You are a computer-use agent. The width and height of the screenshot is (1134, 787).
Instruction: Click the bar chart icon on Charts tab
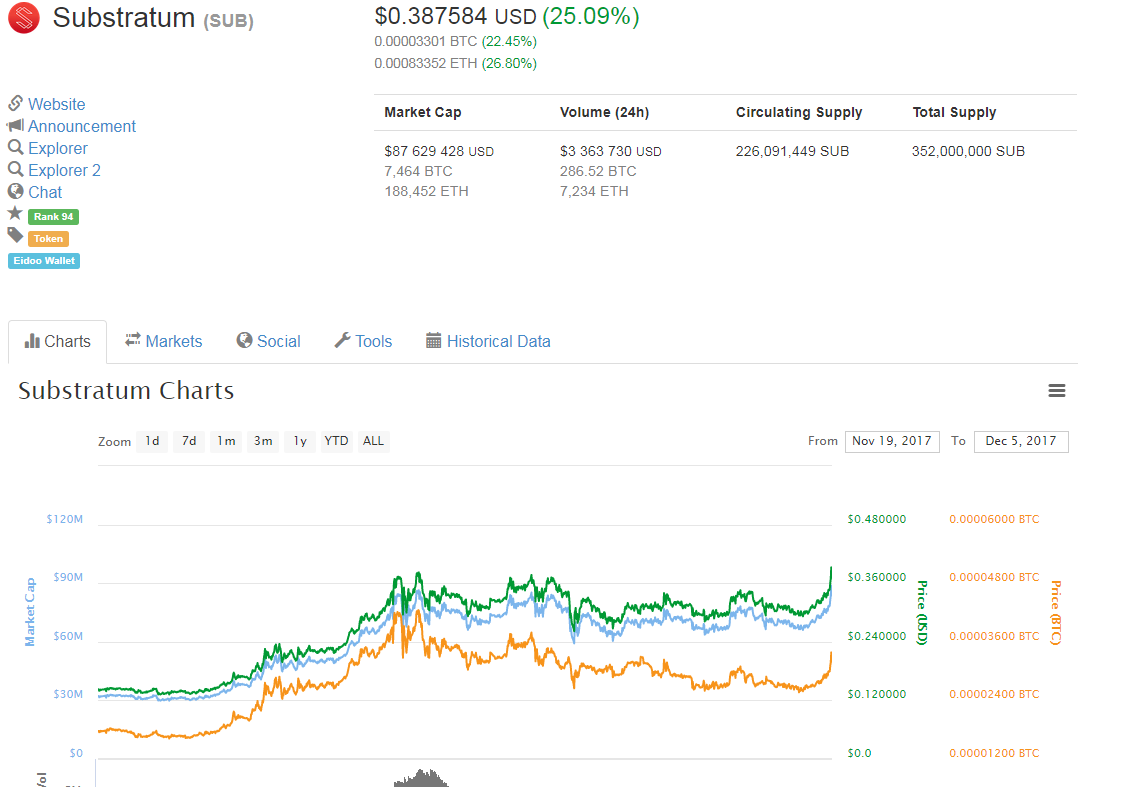coord(32,341)
